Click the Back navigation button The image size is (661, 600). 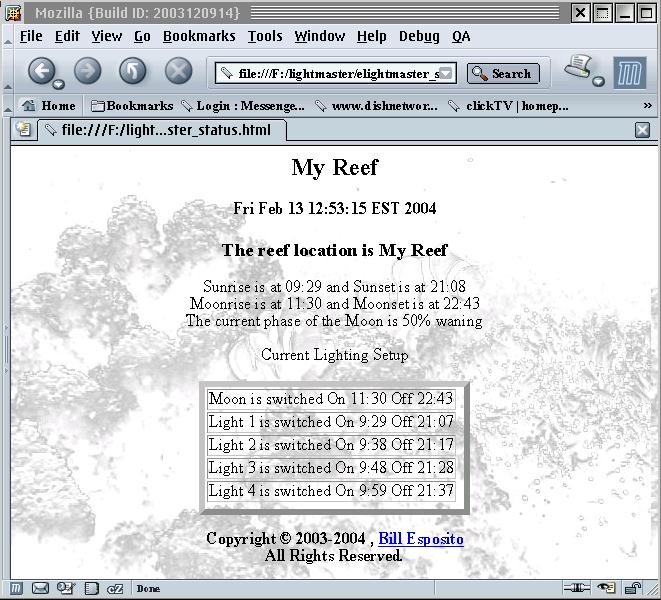pyautogui.click(x=40, y=71)
